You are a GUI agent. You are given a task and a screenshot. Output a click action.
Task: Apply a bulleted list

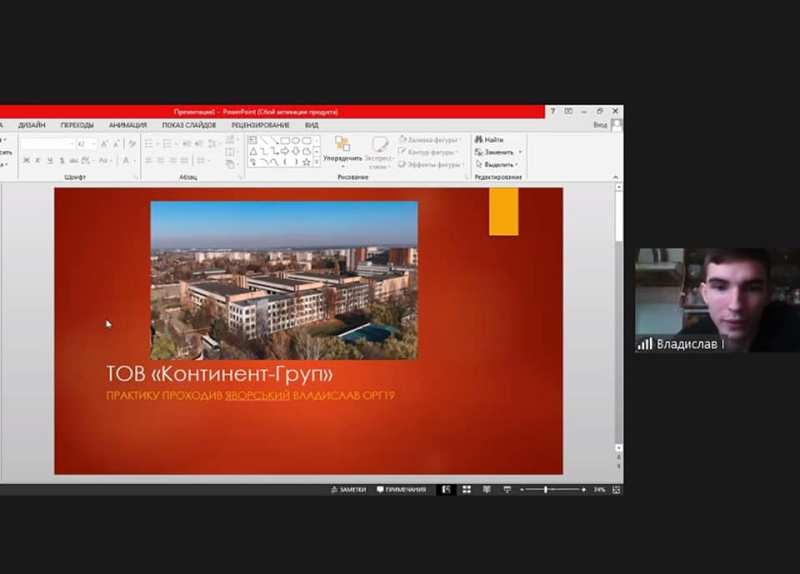(x=151, y=144)
